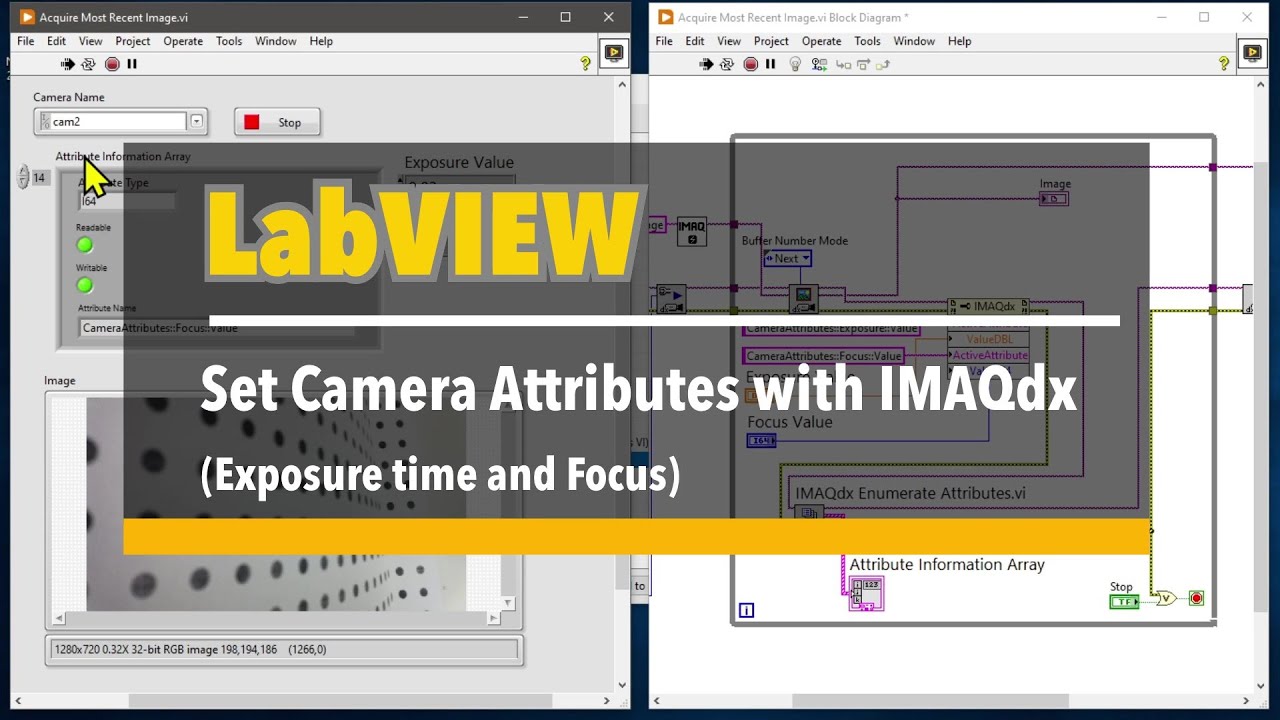
Task: Click the front panel vertical scrollbar down arrow
Action: [622, 686]
